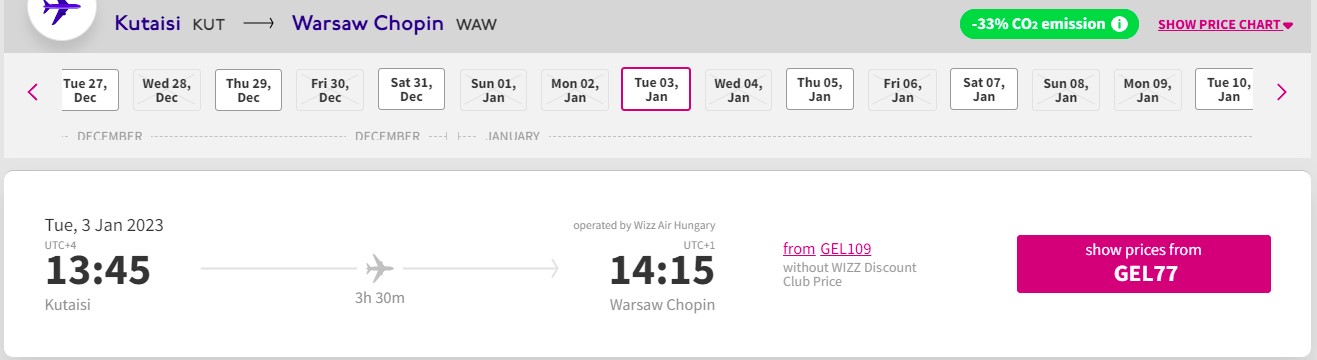Select the Sat 31, Dec date
The image size is (1317, 360).
[x=411, y=89]
